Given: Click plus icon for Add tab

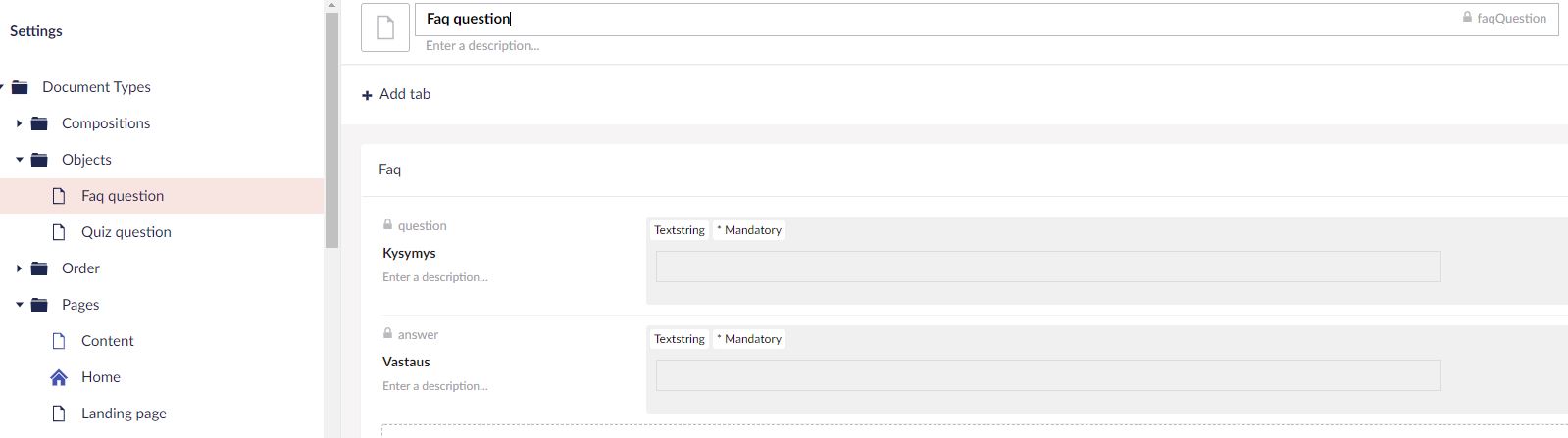Looking at the screenshot, I should pos(367,95).
